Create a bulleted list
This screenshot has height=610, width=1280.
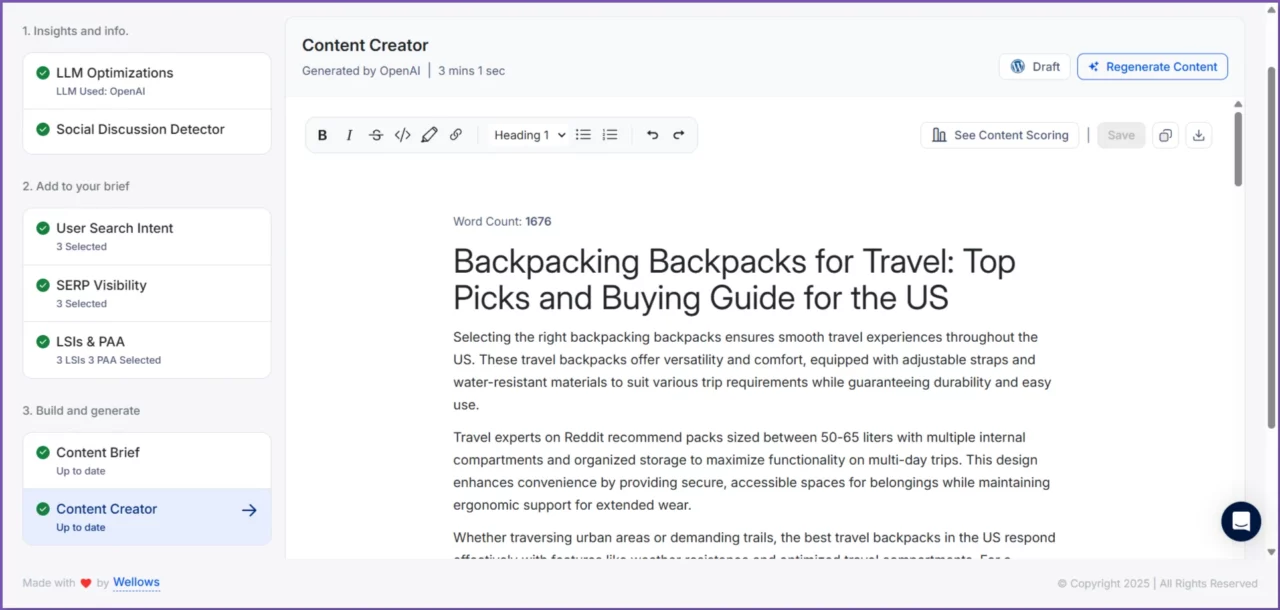click(x=583, y=135)
